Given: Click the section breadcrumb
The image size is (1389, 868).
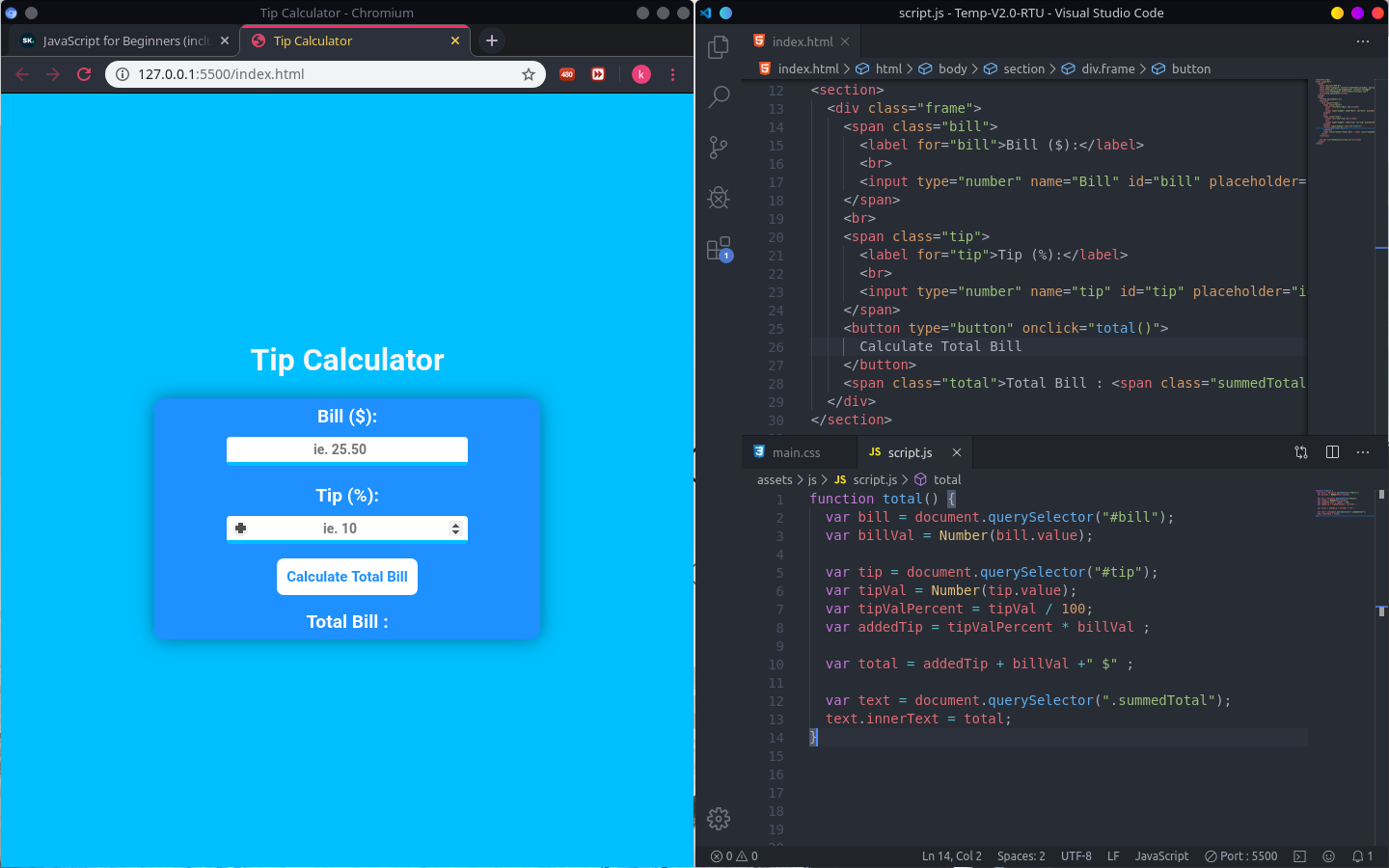Looking at the screenshot, I should pos(1015,68).
